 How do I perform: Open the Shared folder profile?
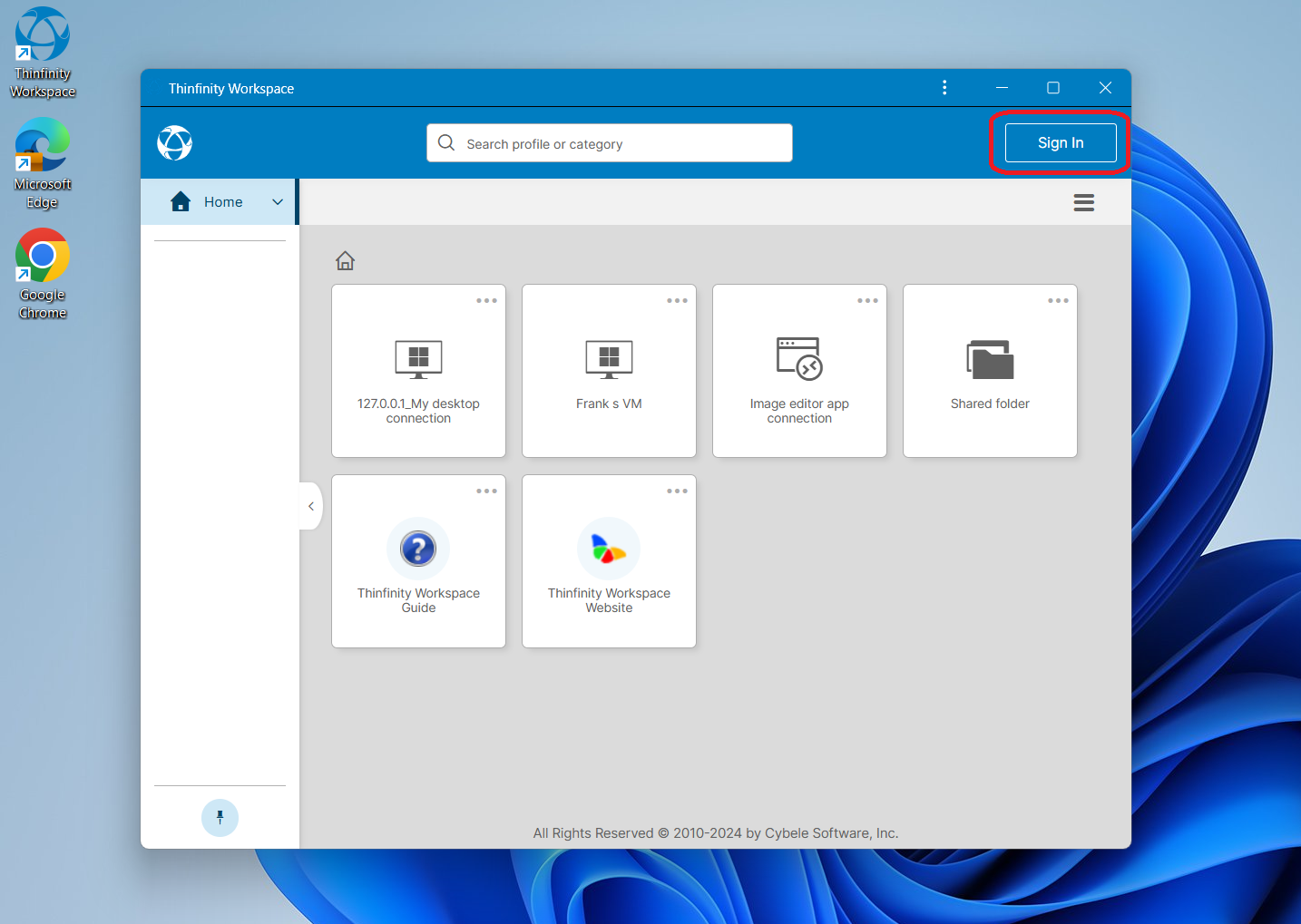tap(990, 372)
